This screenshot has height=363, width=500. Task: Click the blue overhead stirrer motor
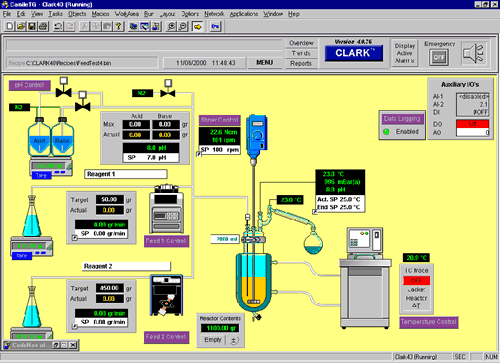coord(257,136)
